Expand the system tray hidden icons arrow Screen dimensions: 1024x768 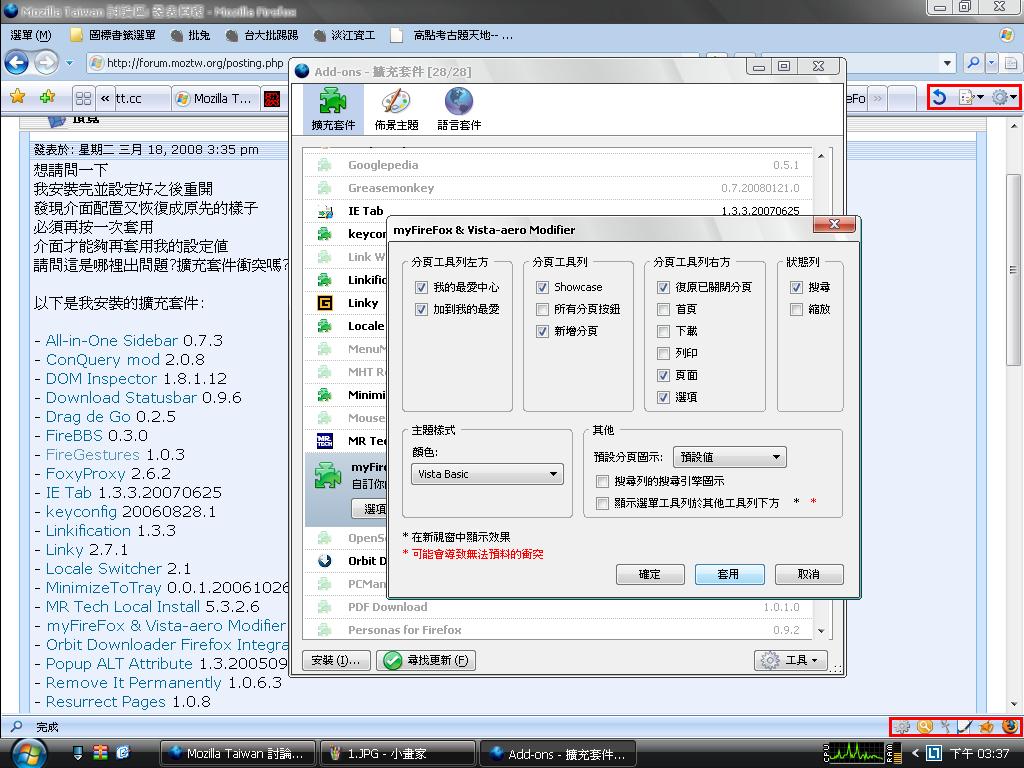(916, 753)
